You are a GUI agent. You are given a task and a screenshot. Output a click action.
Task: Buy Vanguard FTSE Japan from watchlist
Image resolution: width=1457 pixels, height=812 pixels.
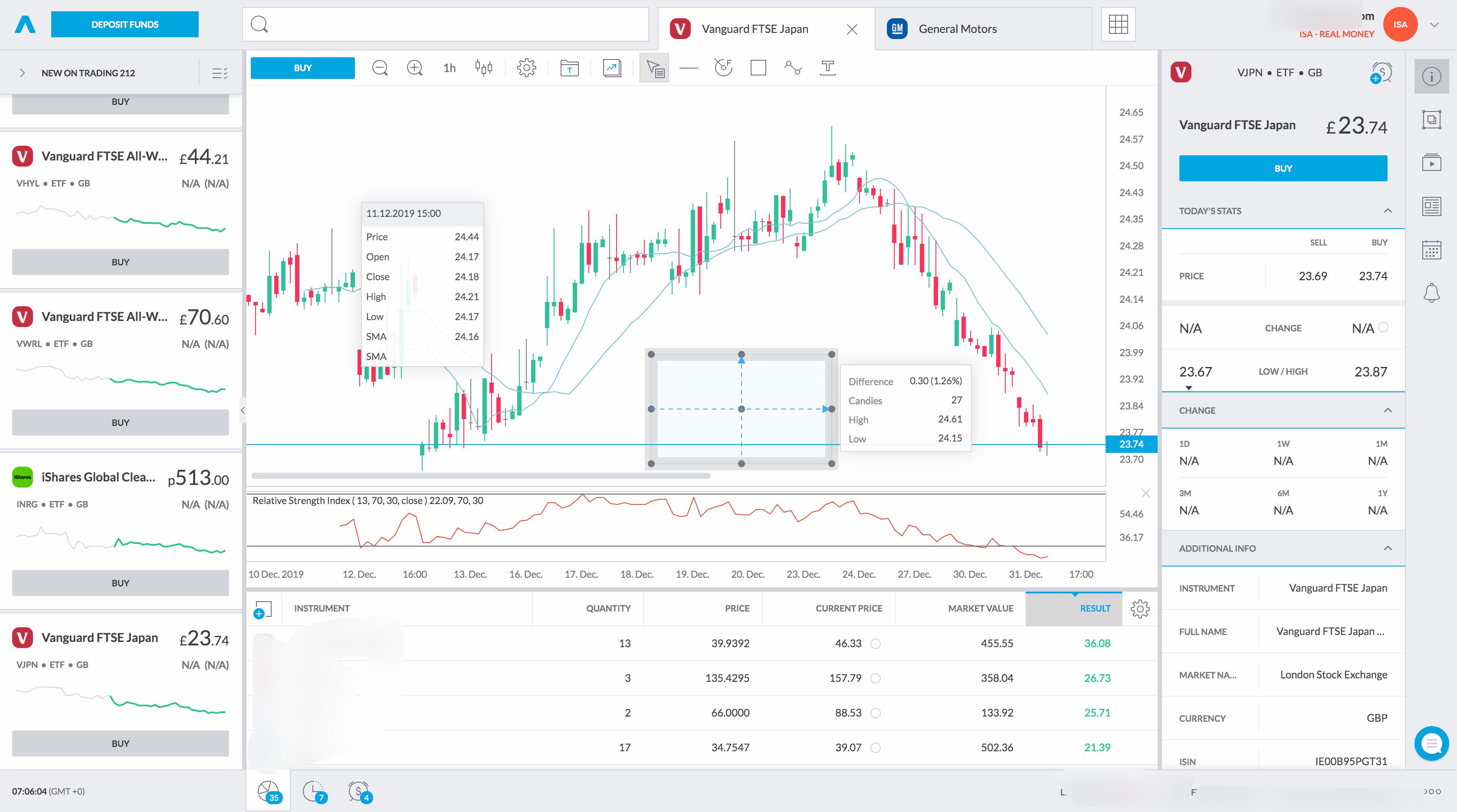tap(121, 743)
